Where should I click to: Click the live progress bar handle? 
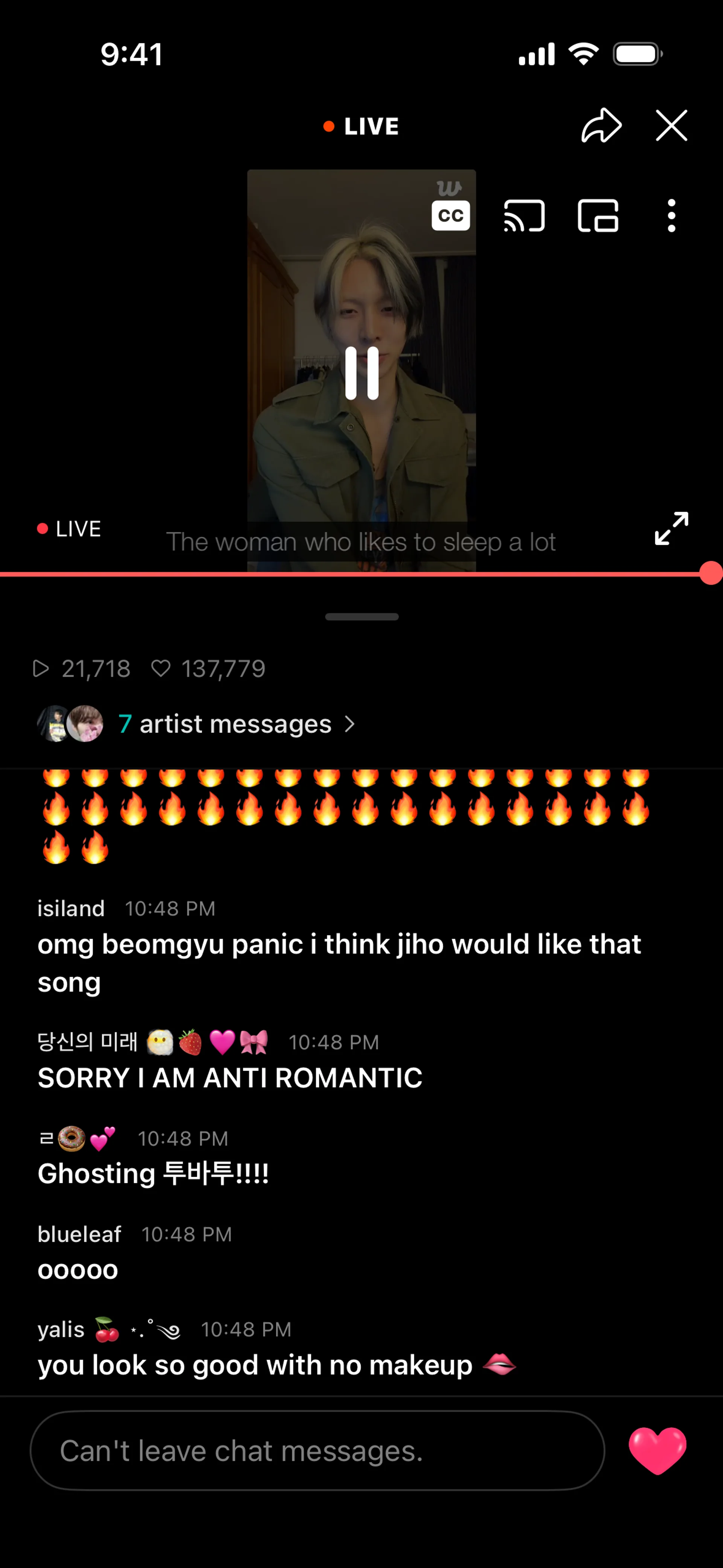click(x=711, y=573)
